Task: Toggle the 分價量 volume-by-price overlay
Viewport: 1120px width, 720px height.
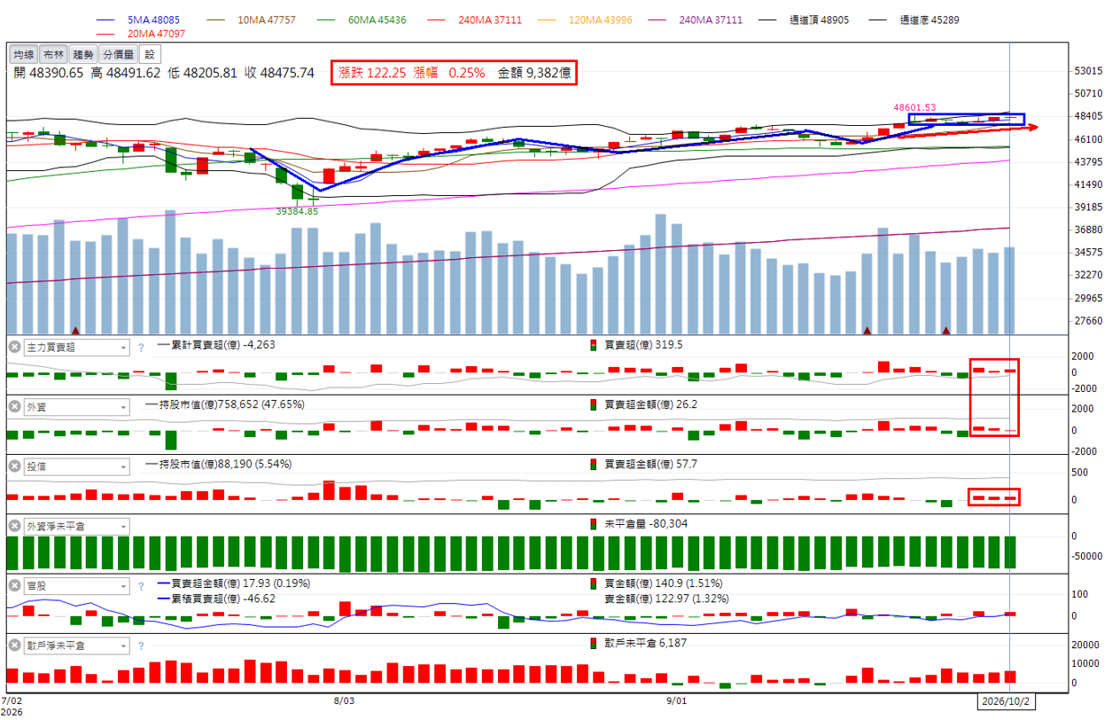Action: [x=118, y=54]
